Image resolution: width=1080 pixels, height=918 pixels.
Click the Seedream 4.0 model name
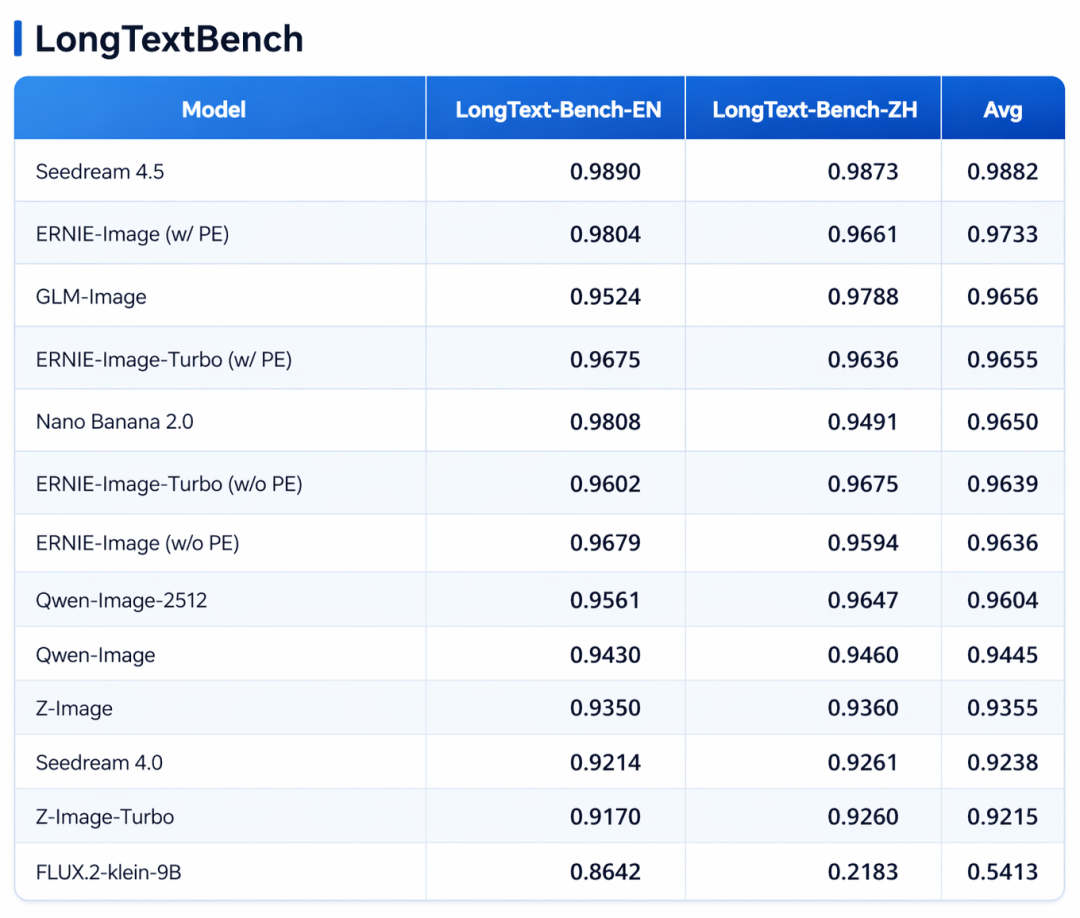99,762
